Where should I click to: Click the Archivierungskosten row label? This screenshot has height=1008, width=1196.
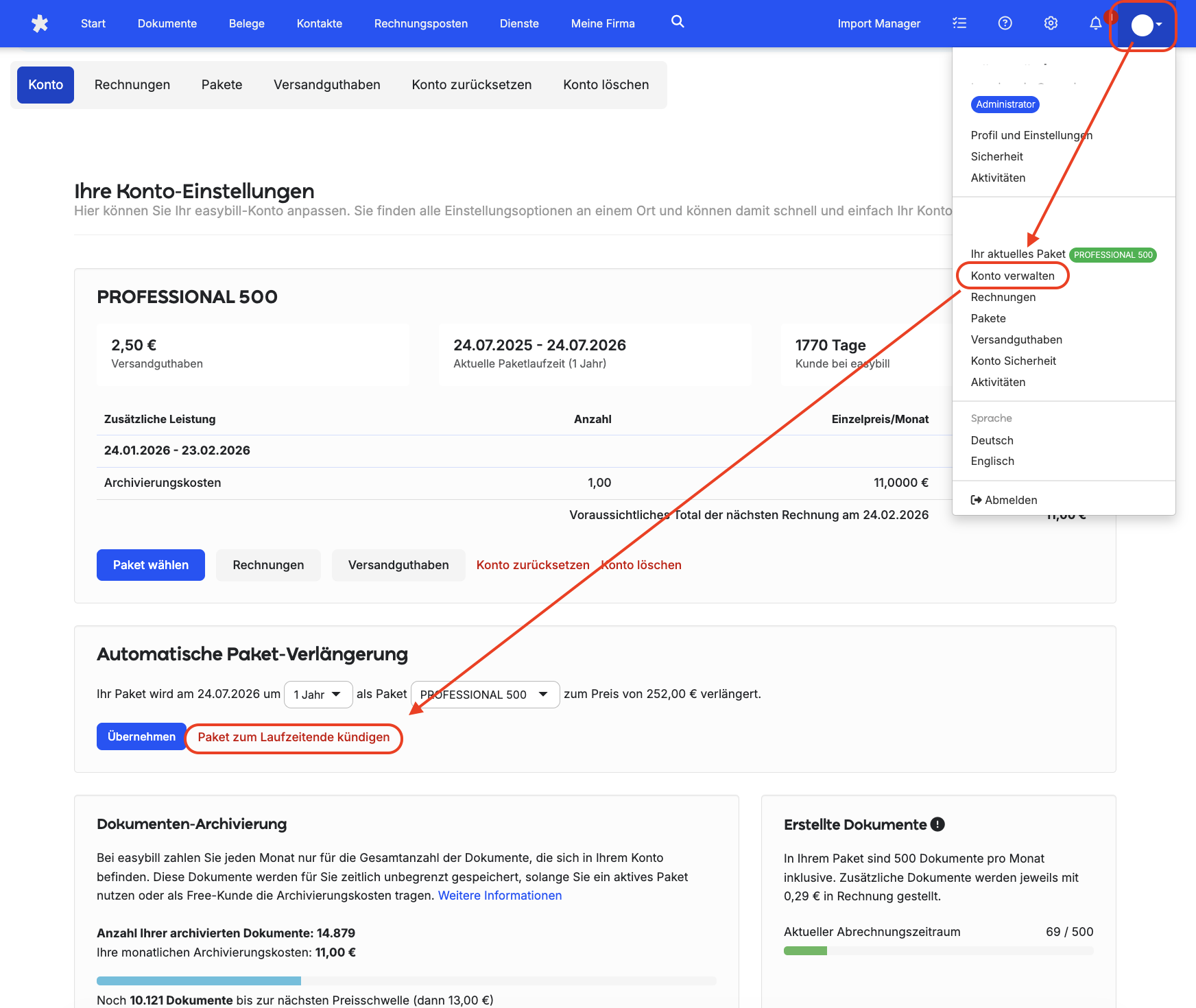(163, 483)
